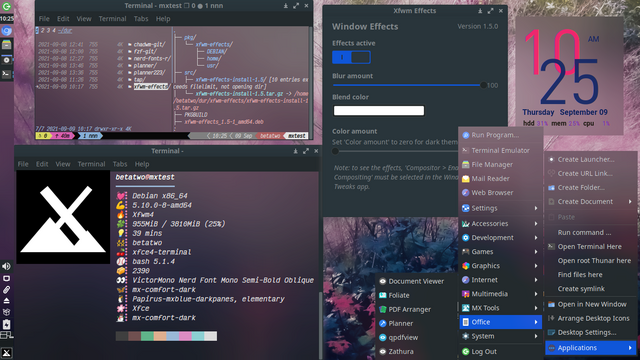Choose Arrange Desktop Icons
This screenshot has height=360, width=640.
pos(591,318)
